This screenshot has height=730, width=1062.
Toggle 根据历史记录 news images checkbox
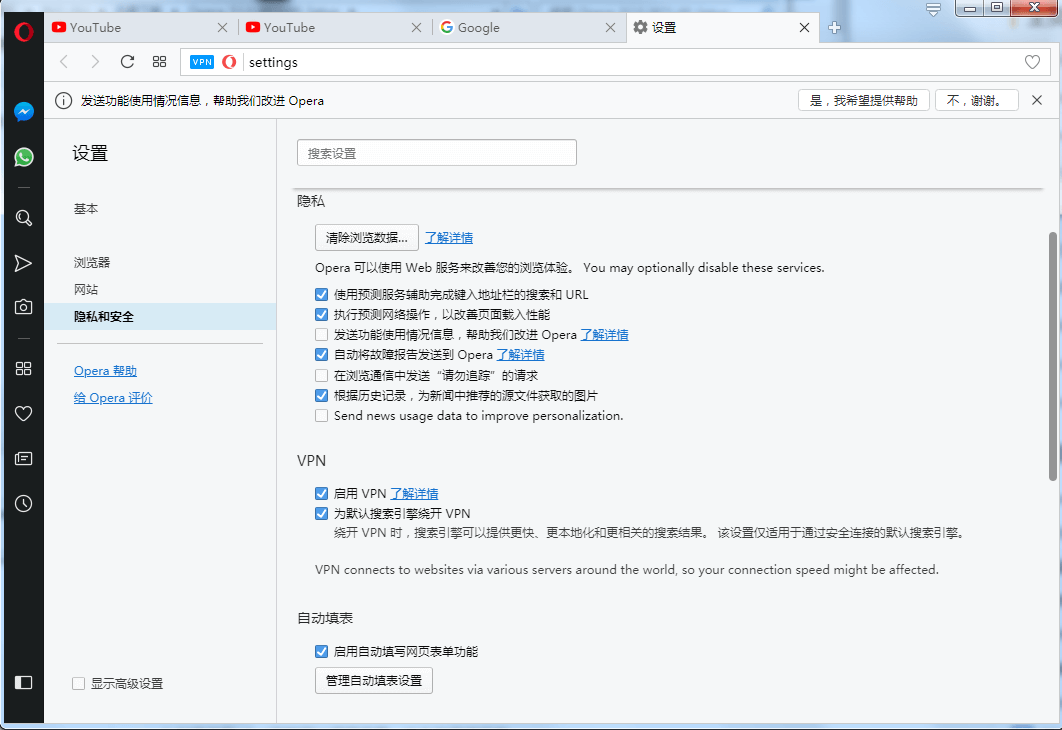[322, 395]
